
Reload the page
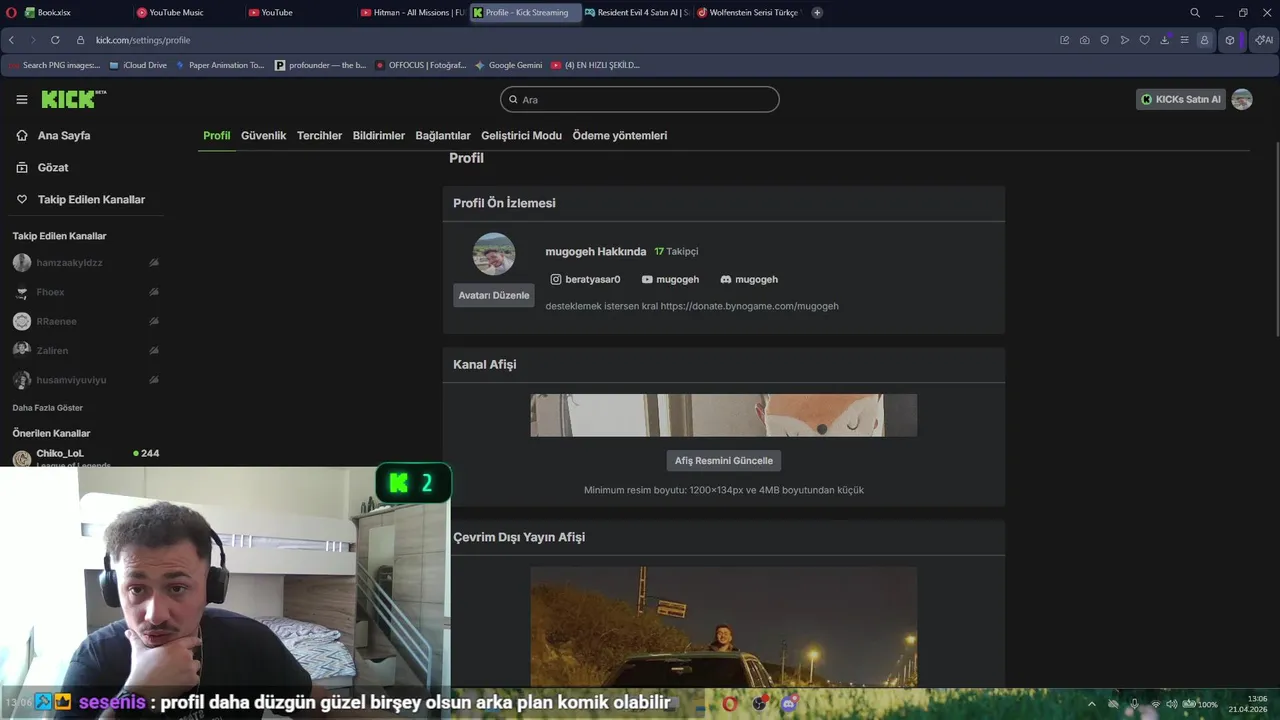[x=54, y=40]
